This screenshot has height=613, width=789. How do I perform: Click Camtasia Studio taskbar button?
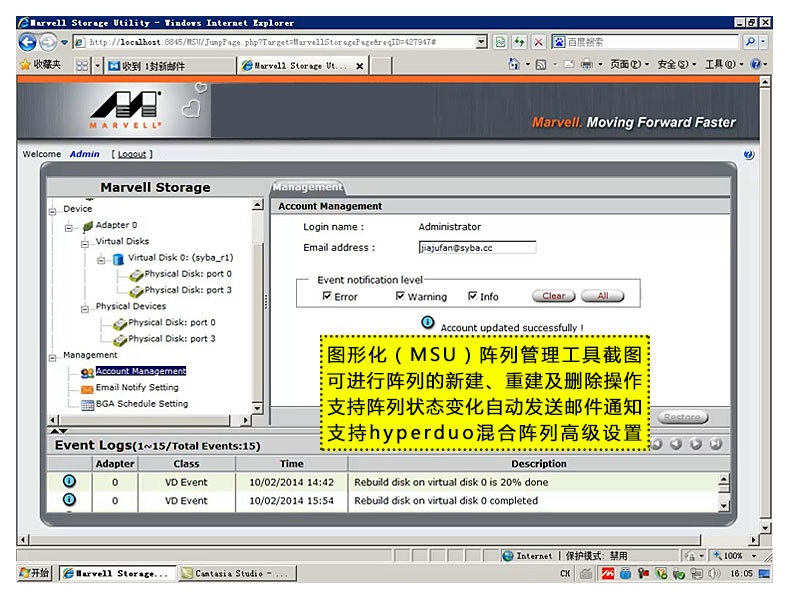(238, 573)
